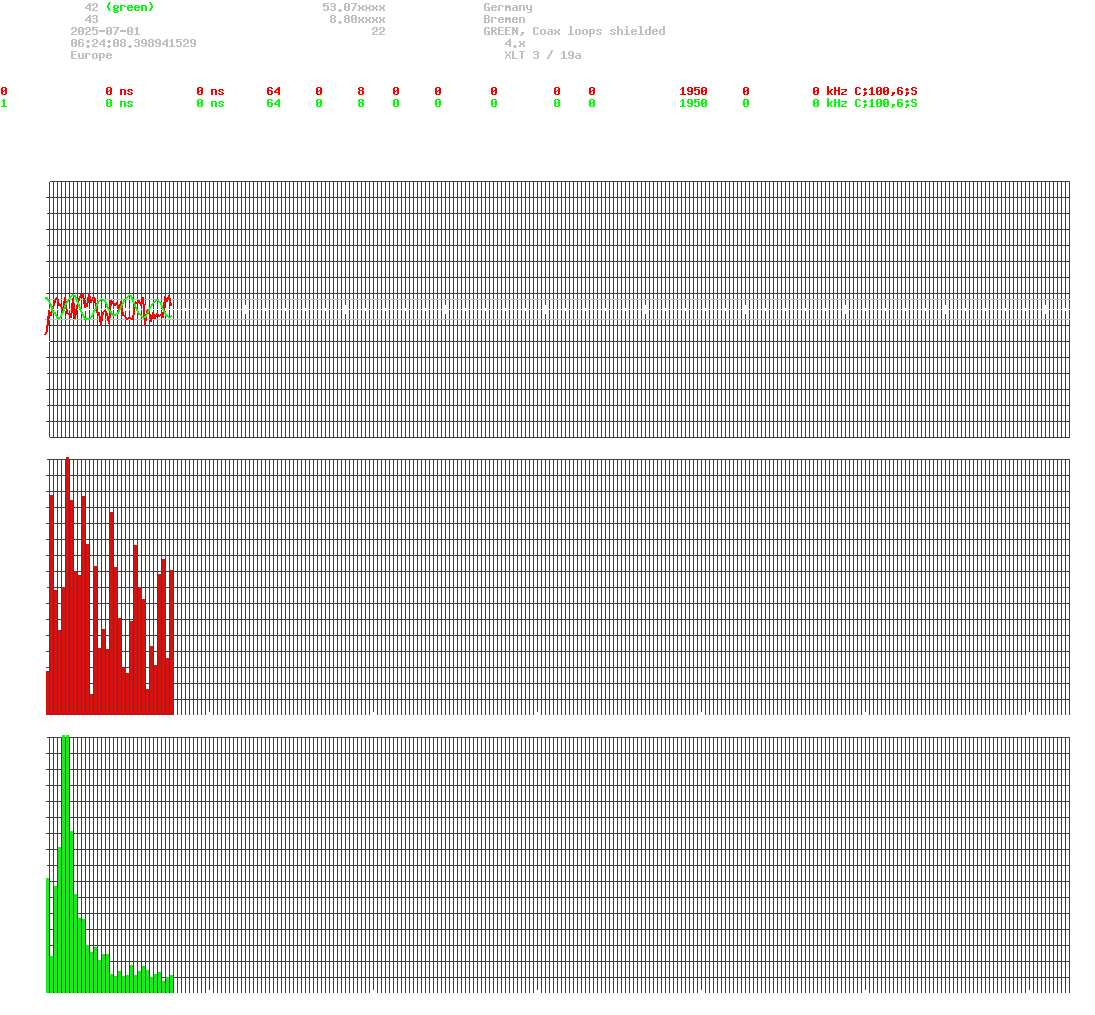Select the red '1950' value
1095x1015 pixels.
point(693,91)
